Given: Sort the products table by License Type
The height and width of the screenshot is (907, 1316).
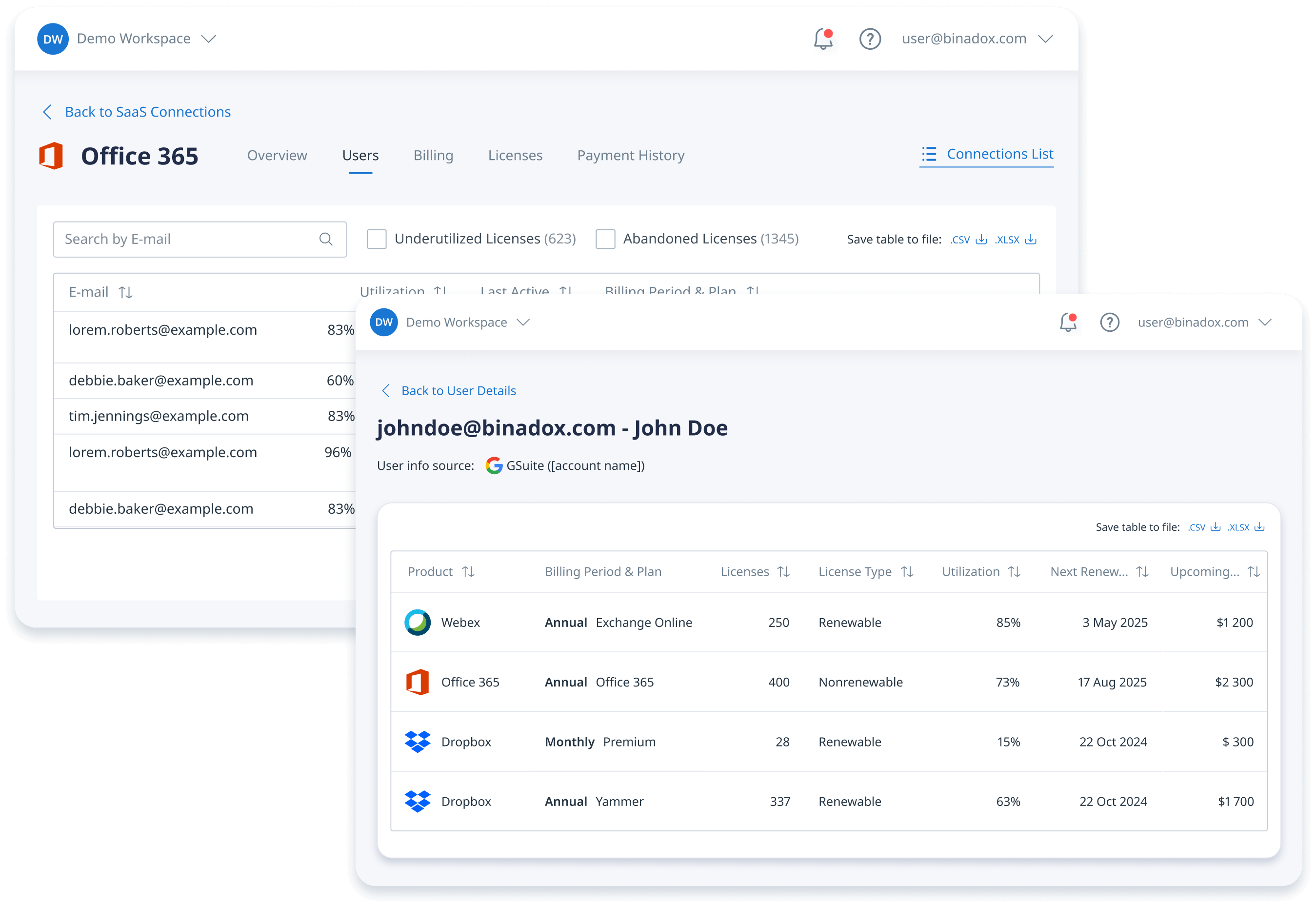Looking at the screenshot, I should pos(907,571).
